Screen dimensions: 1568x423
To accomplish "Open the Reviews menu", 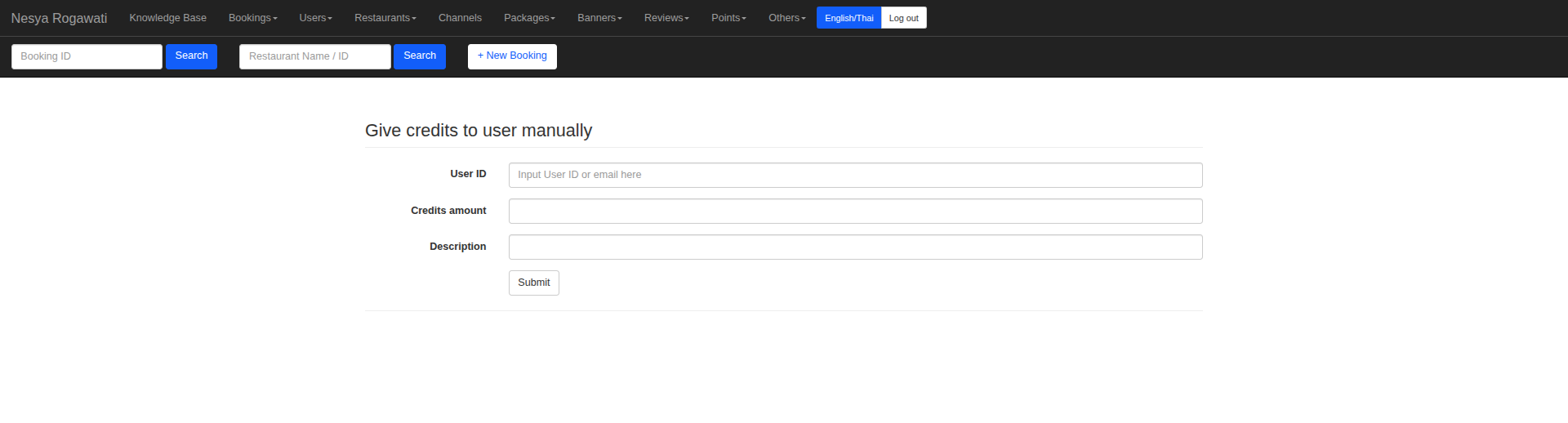I will (x=666, y=18).
